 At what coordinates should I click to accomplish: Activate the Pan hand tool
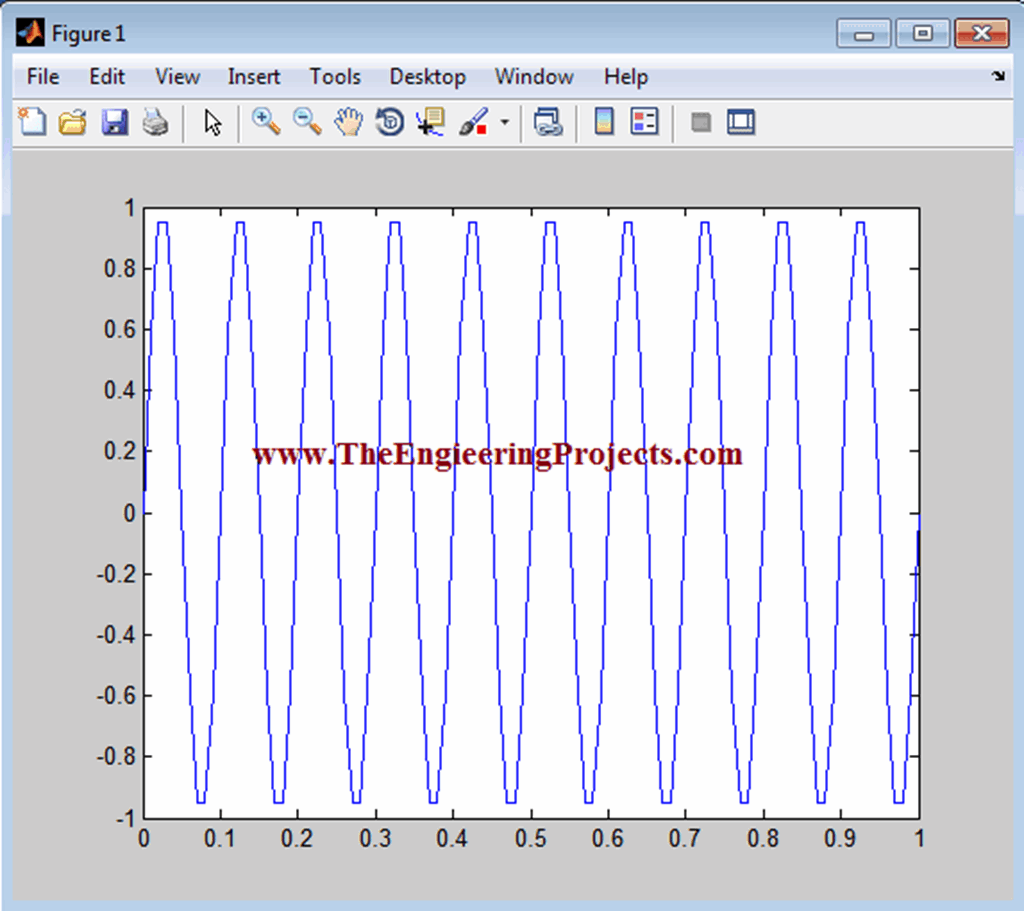347,121
